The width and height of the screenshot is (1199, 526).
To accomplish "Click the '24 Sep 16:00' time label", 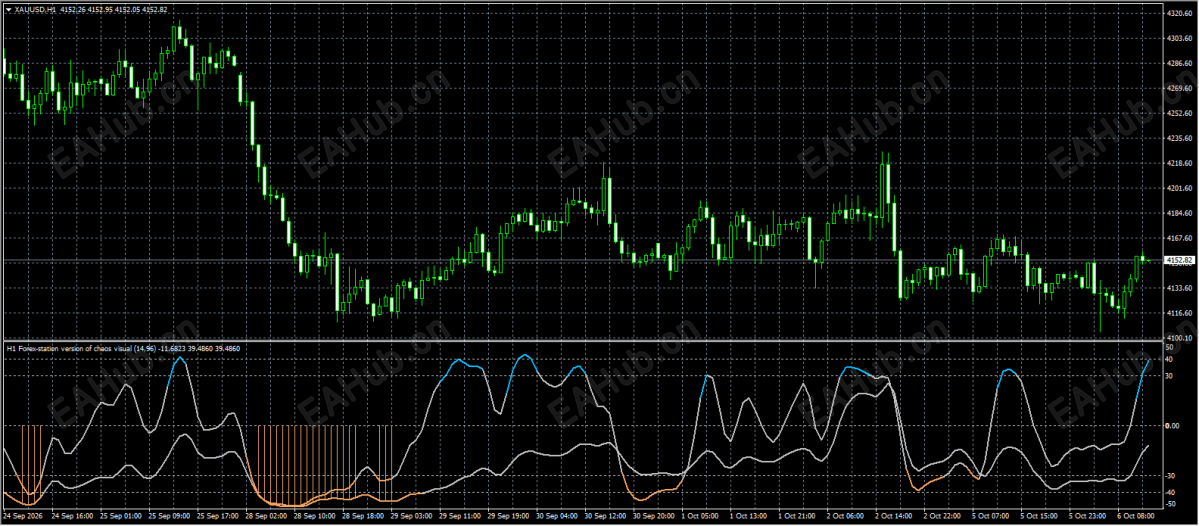I will pos(72,516).
